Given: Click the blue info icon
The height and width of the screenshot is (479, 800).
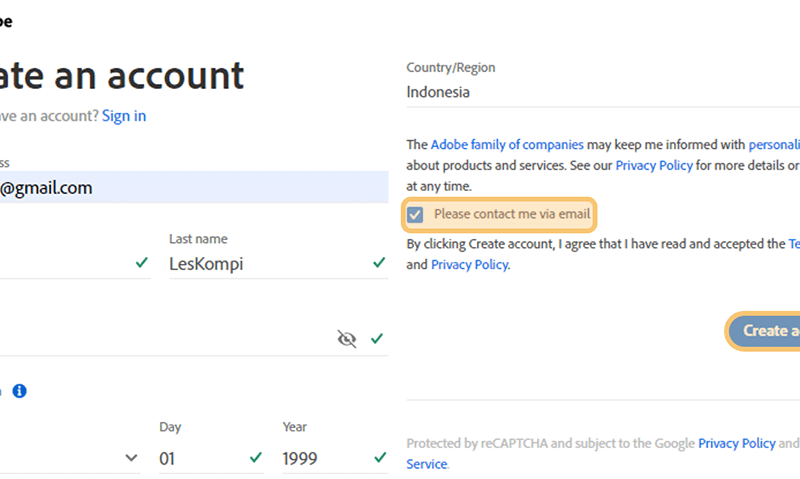Looking at the screenshot, I should click(x=19, y=391).
